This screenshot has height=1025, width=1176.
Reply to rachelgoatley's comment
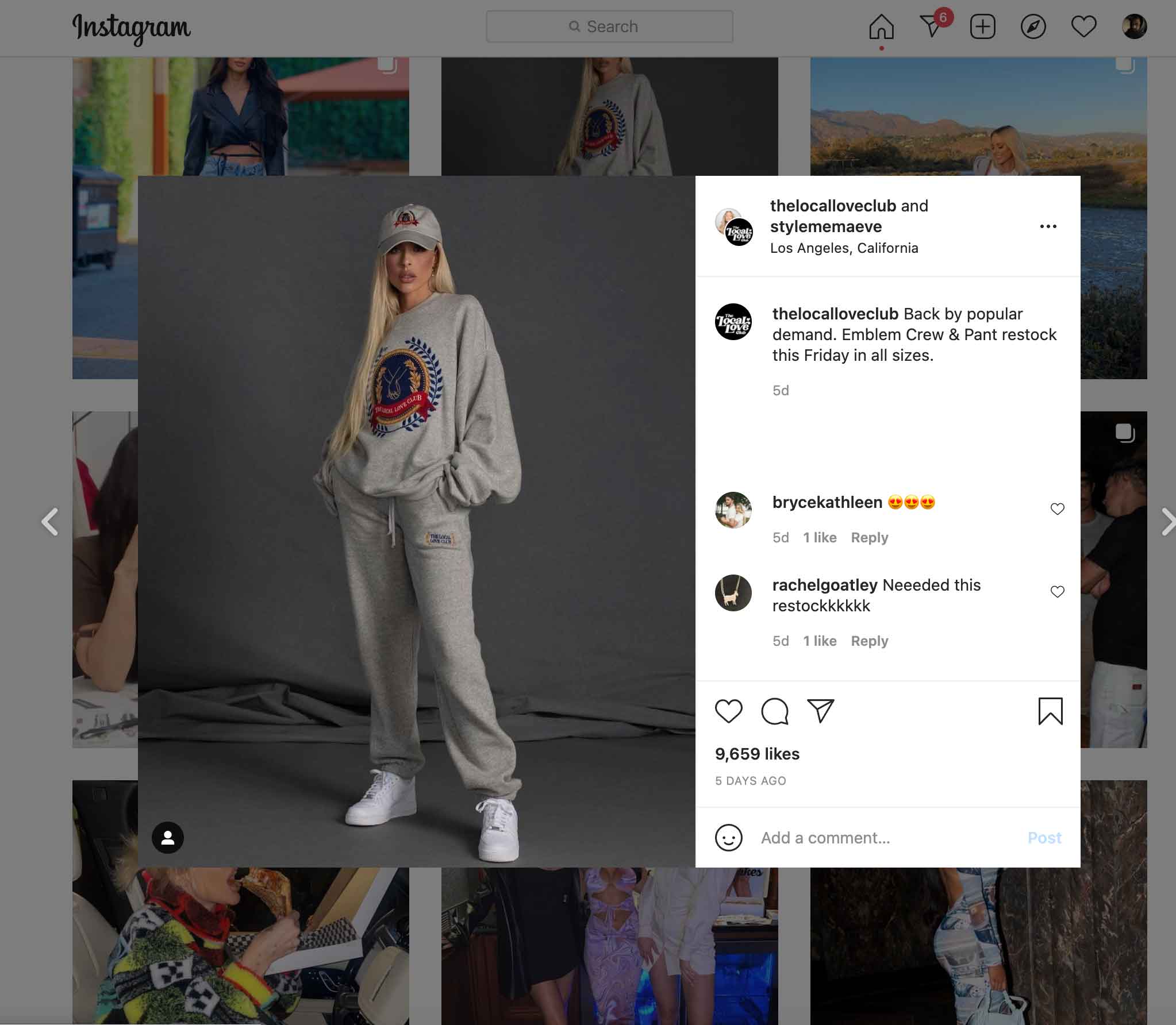[x=869, y=641]
